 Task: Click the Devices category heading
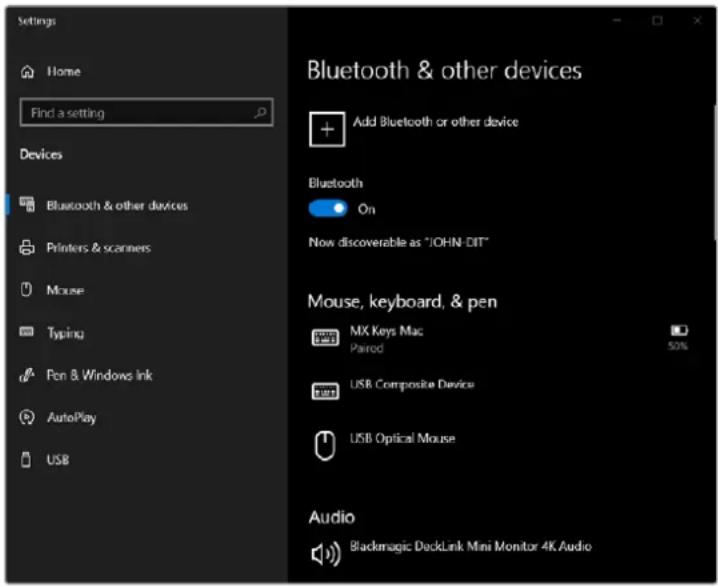[41, 154]
